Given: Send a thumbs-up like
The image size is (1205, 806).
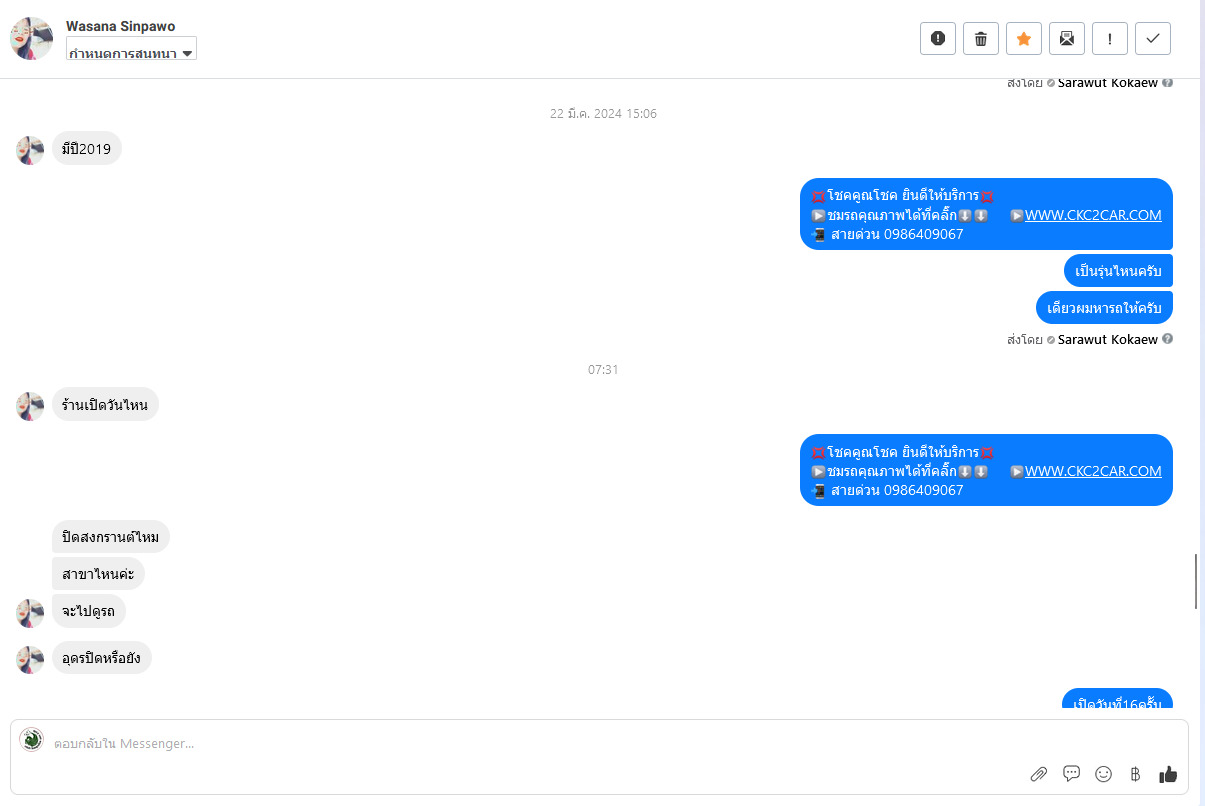Looking at the screenshot, I should tap(1167, 774).
